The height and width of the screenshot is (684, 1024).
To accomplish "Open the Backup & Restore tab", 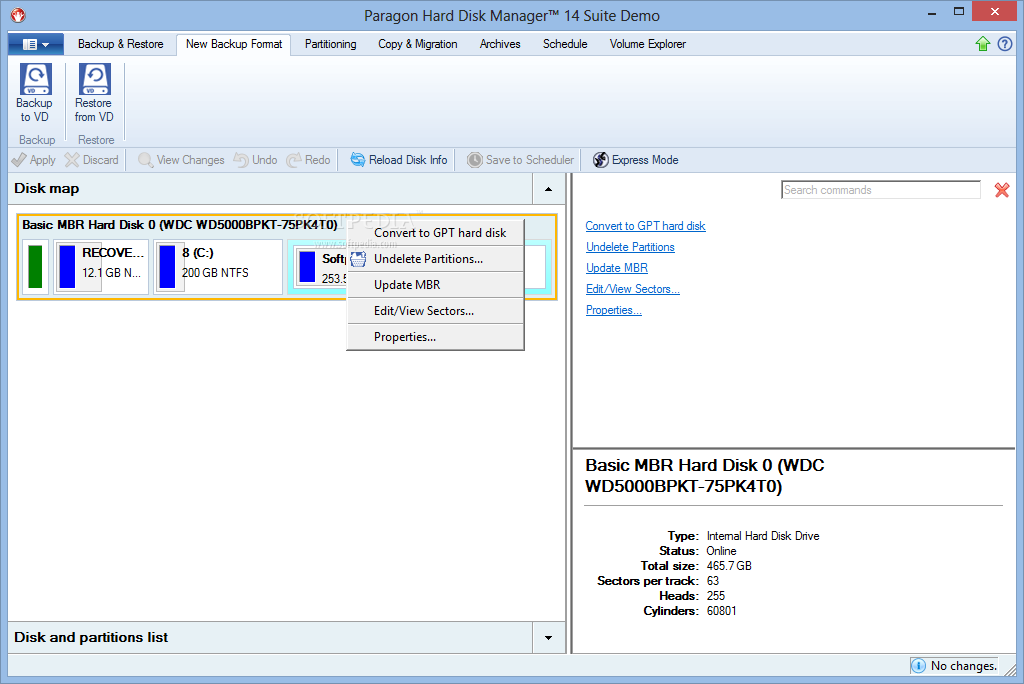I will pyautogui.click(x=121, y=44).
